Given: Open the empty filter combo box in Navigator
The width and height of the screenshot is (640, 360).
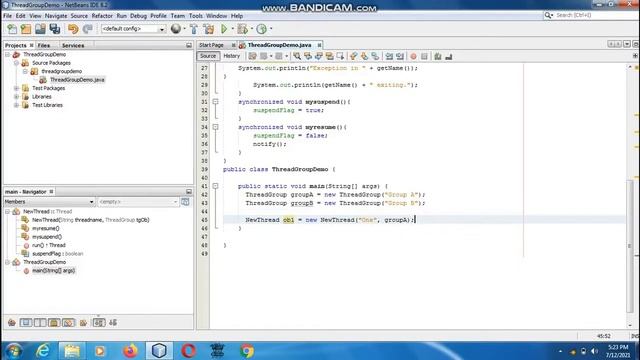Looking at the screenshot, I should [x=138, y=202].
